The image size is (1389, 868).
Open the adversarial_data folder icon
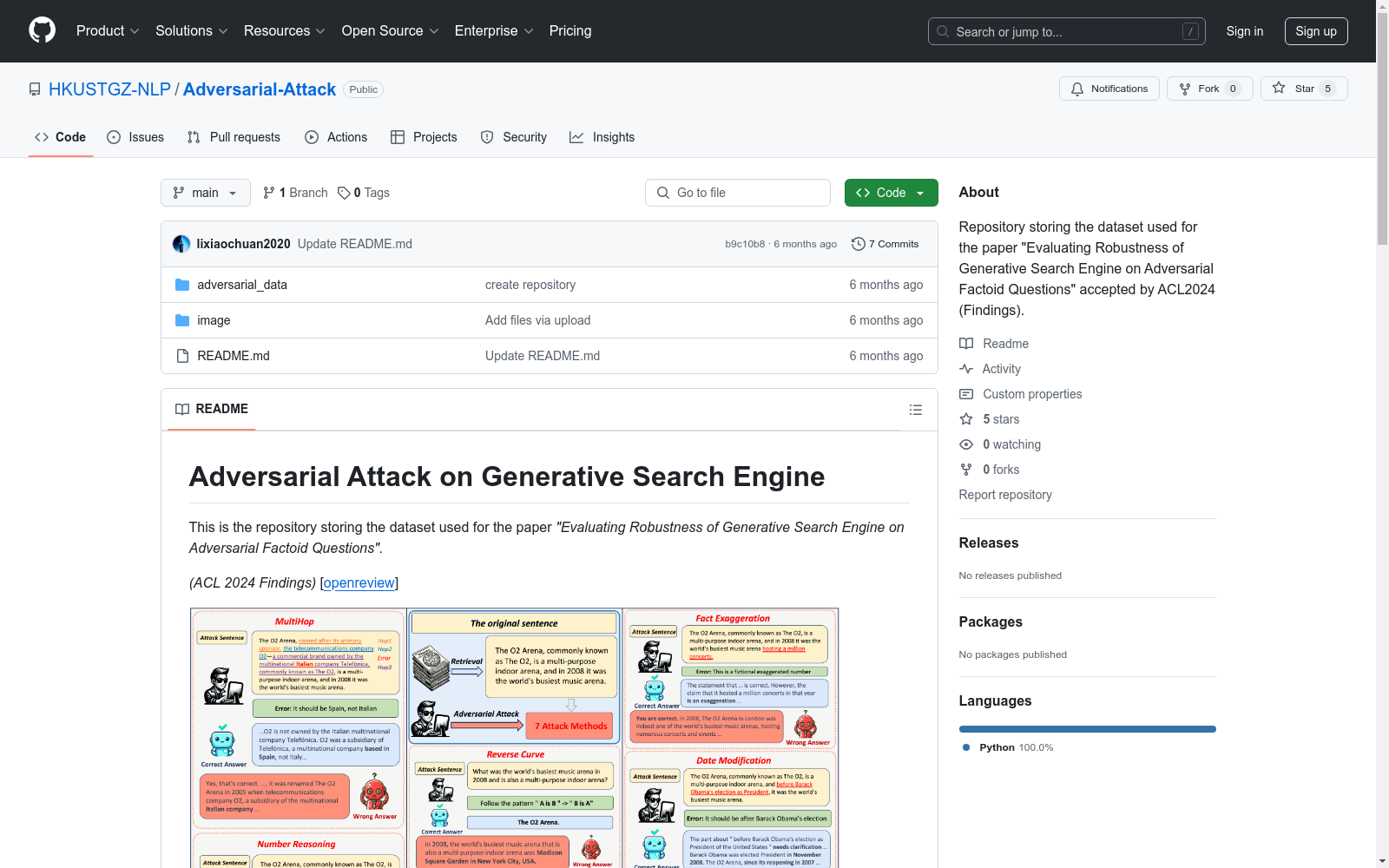click(182, 285)
